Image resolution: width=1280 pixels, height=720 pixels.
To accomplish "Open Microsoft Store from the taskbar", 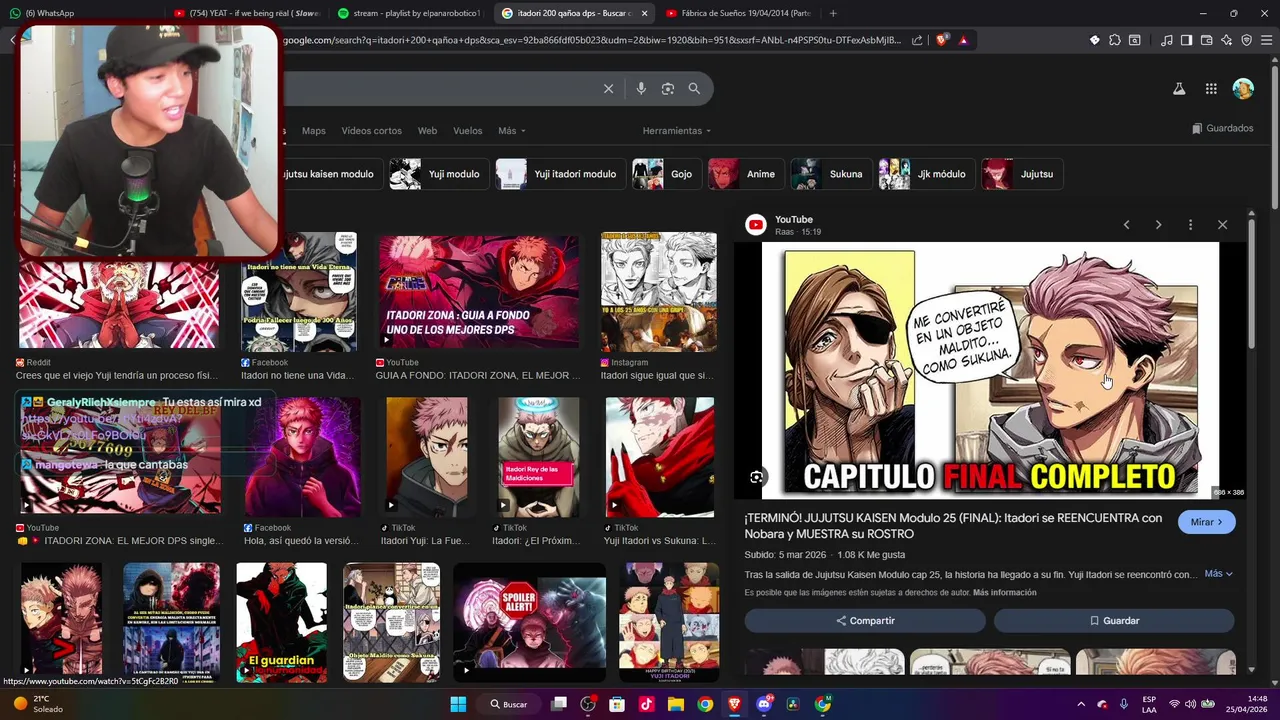I will pyautogui.click(x=617, y=704).
